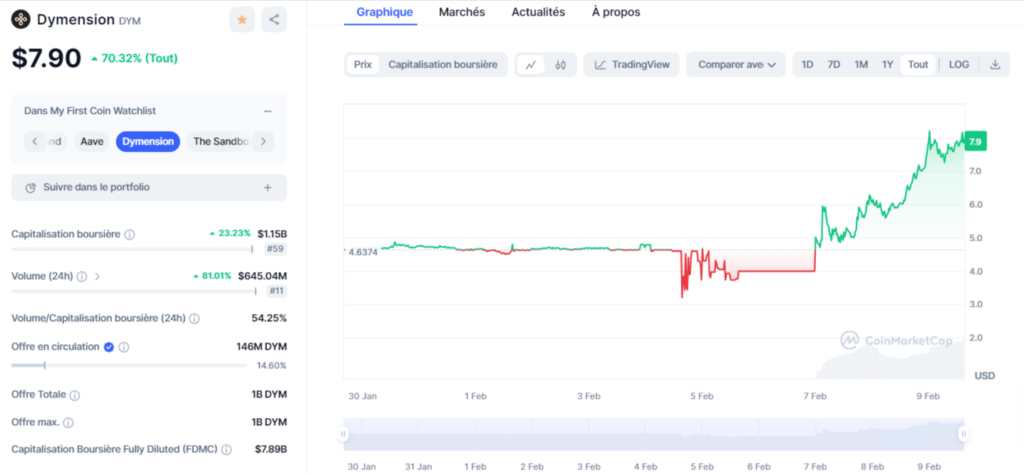This screenshot has height=473, width=1024.
Task: Click the $1.15B market cap value
Action: (272, 234)
